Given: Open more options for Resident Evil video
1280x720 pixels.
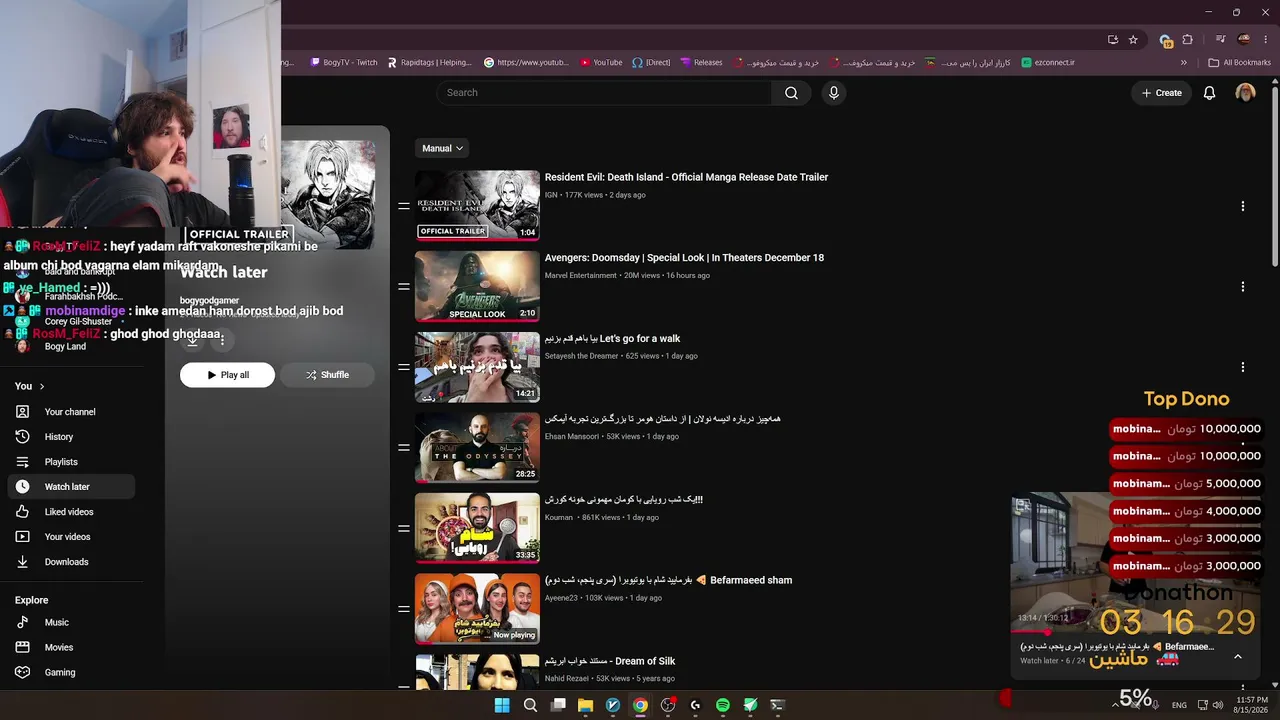Looking at the screenshot, I should click(1243, 206).
